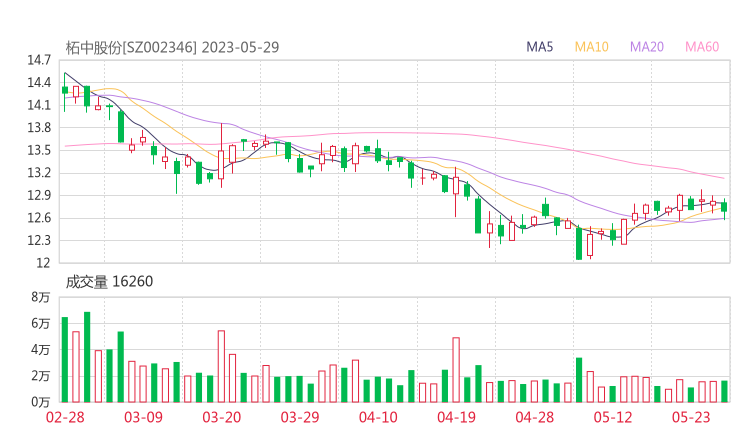
Task: Click the 13.2 price axis label
Action: pos(39,173)
